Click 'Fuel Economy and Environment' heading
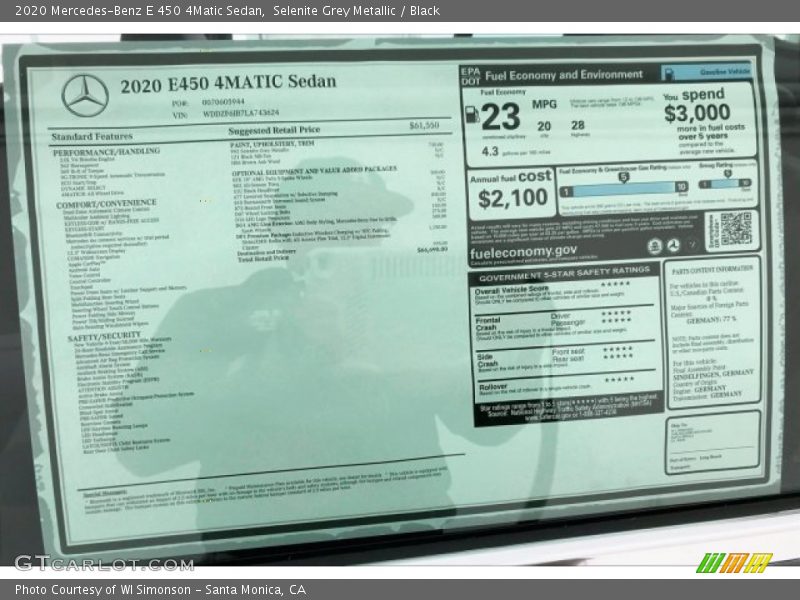 [564, 76]
